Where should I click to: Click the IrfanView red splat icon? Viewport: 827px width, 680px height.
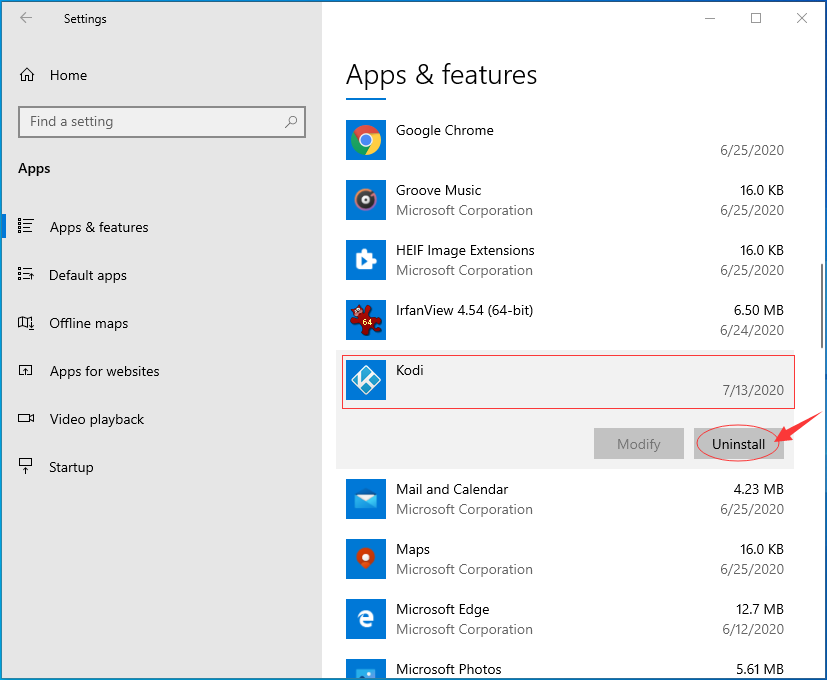click(366, 320)
